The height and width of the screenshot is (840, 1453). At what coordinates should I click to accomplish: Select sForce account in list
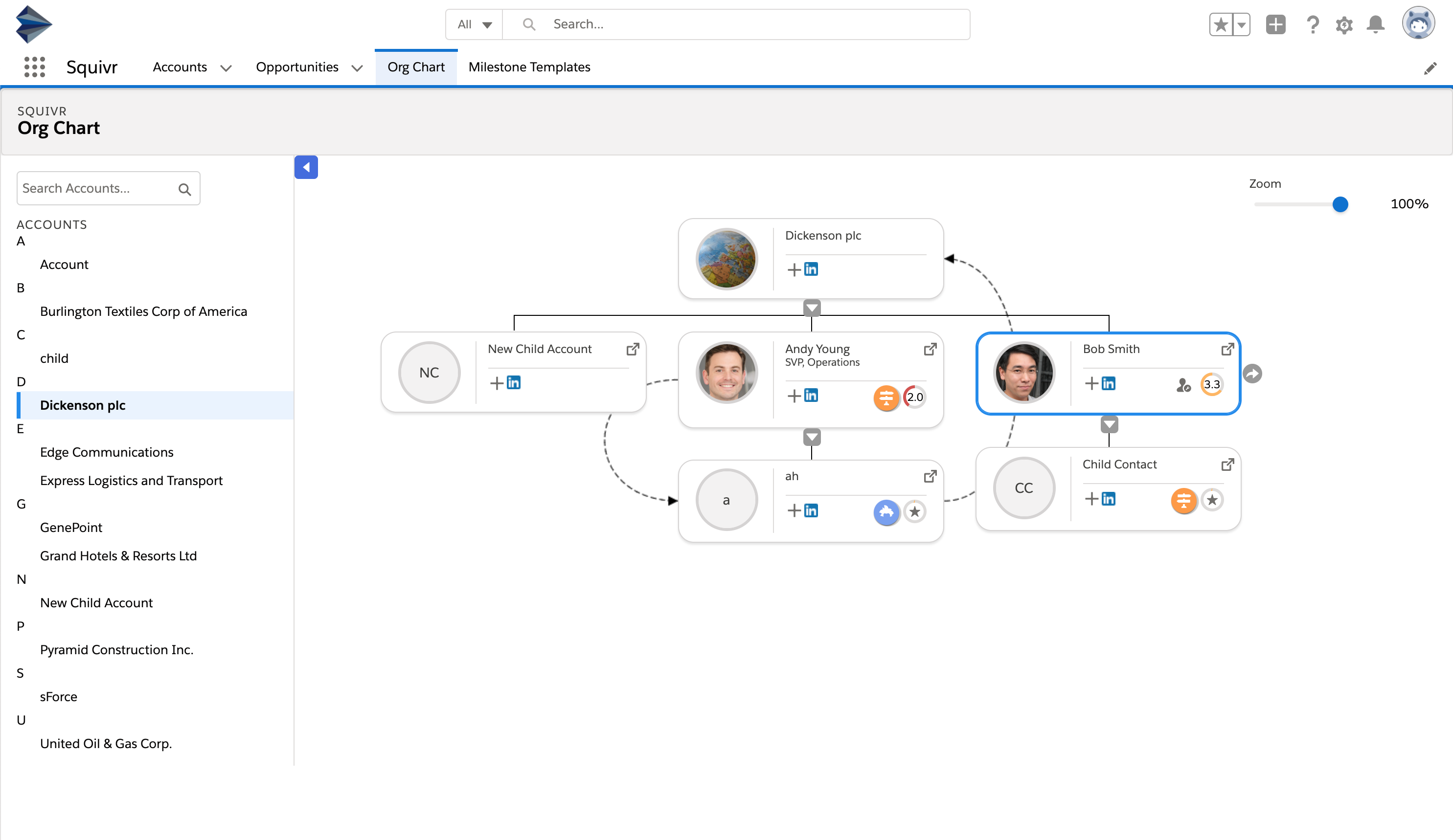pos(58,697)
